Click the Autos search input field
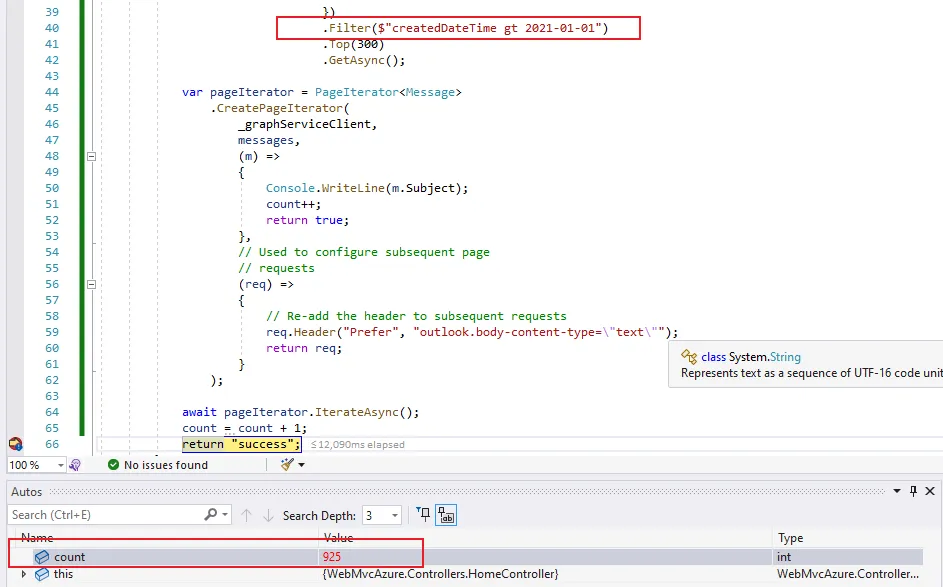The height and width of the screenshot is (587, 943). pos(105,515)
